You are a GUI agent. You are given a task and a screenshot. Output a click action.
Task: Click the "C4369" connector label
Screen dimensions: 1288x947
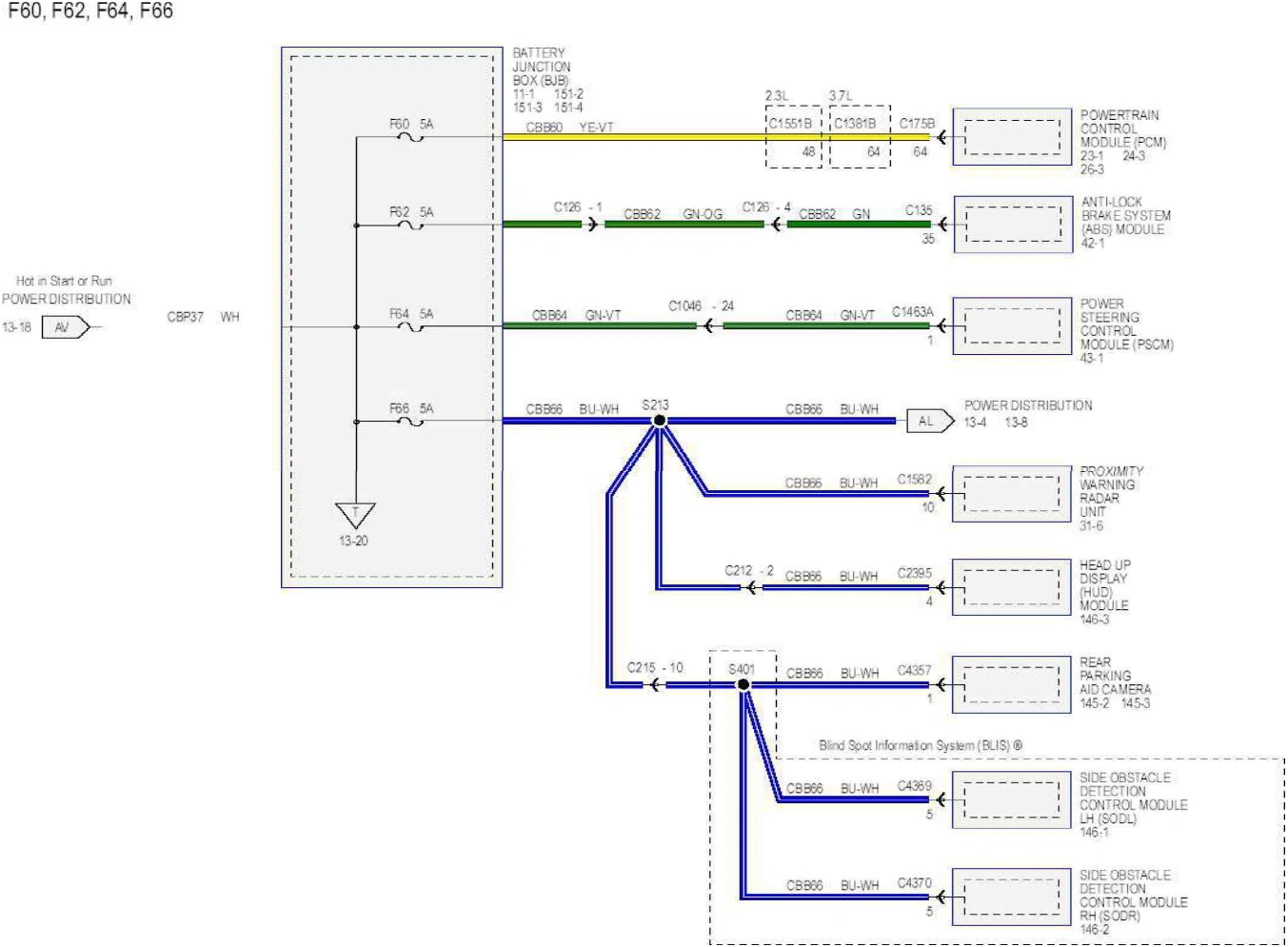(914, 785)
